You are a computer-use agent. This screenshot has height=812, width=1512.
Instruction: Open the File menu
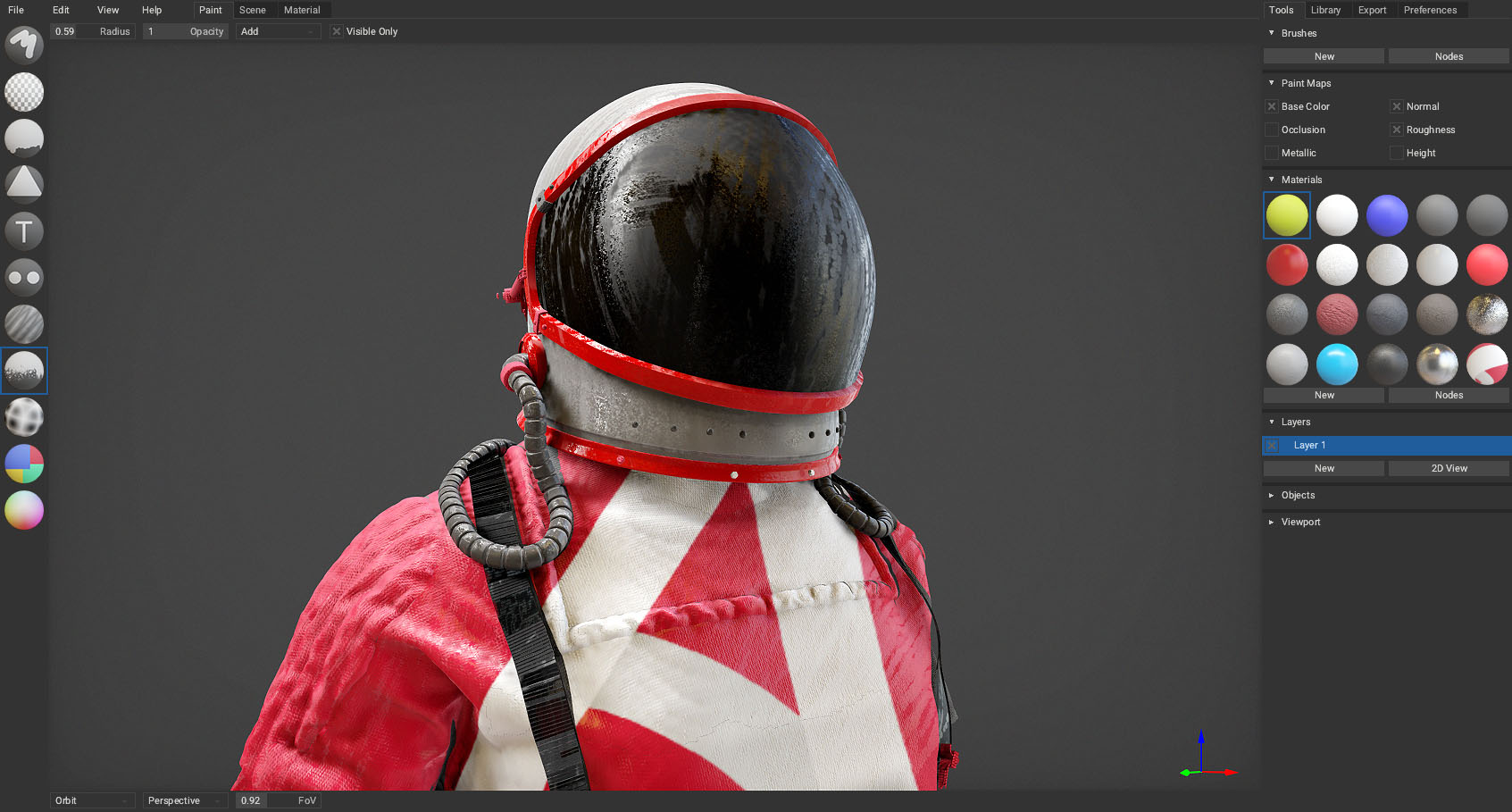15,10
